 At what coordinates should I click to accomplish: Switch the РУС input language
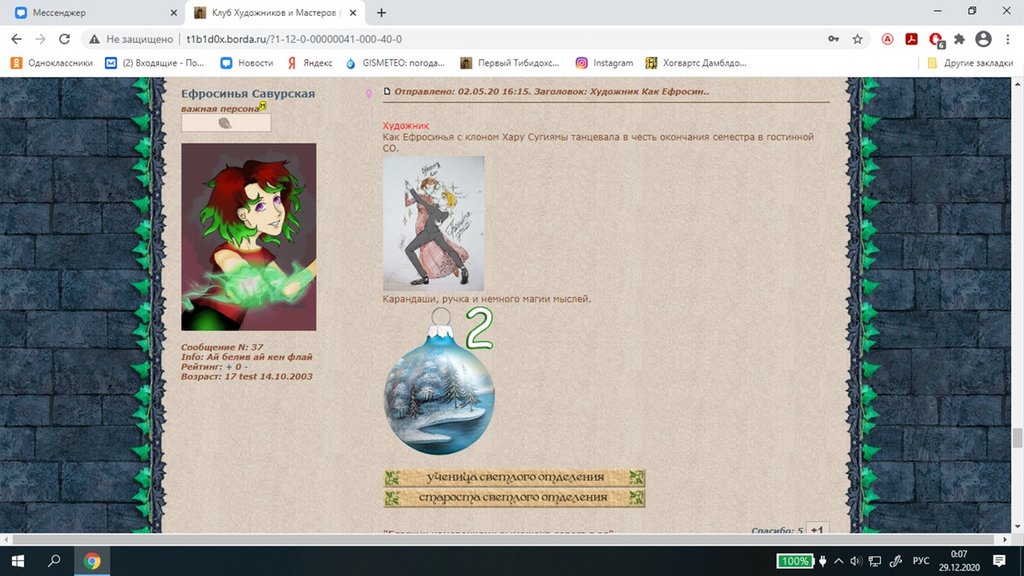pyautogui.click(x=921, y=561)
